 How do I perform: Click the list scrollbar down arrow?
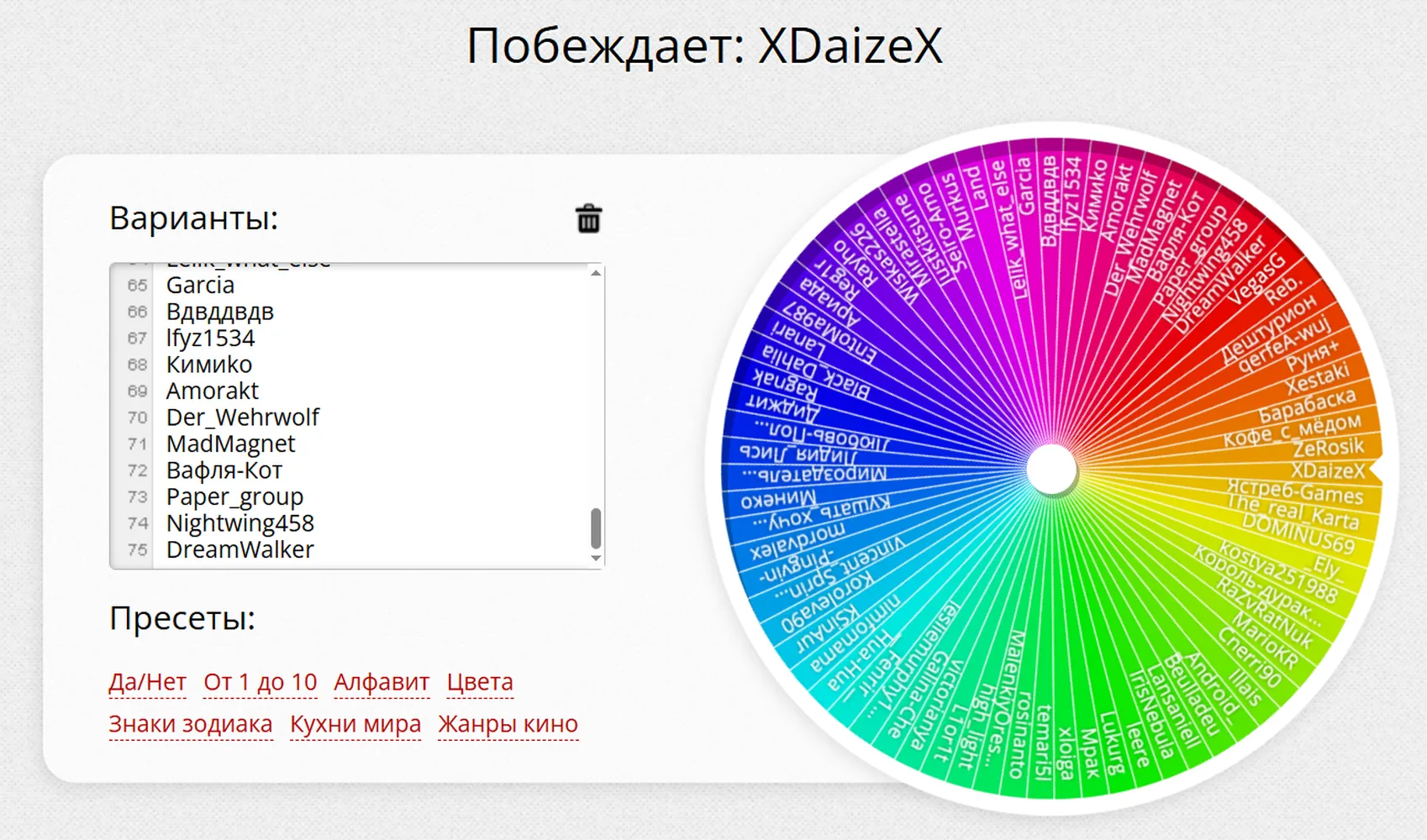[x=596, y=559]
